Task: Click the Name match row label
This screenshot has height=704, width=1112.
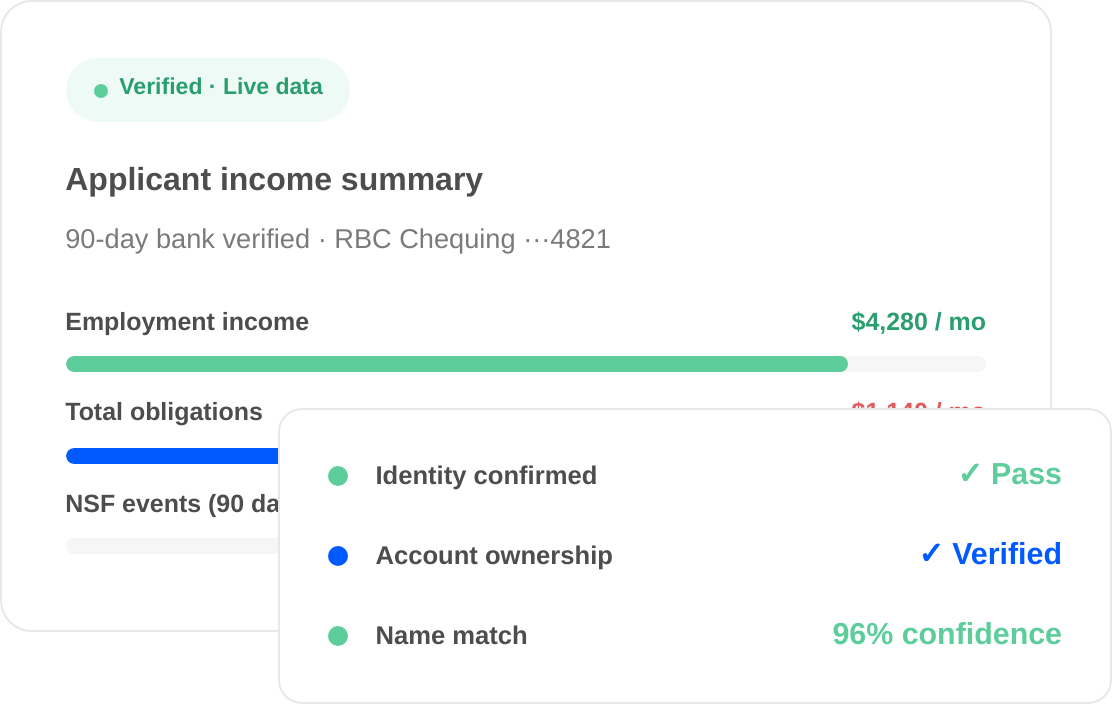Action: click(x=451, y=636)
